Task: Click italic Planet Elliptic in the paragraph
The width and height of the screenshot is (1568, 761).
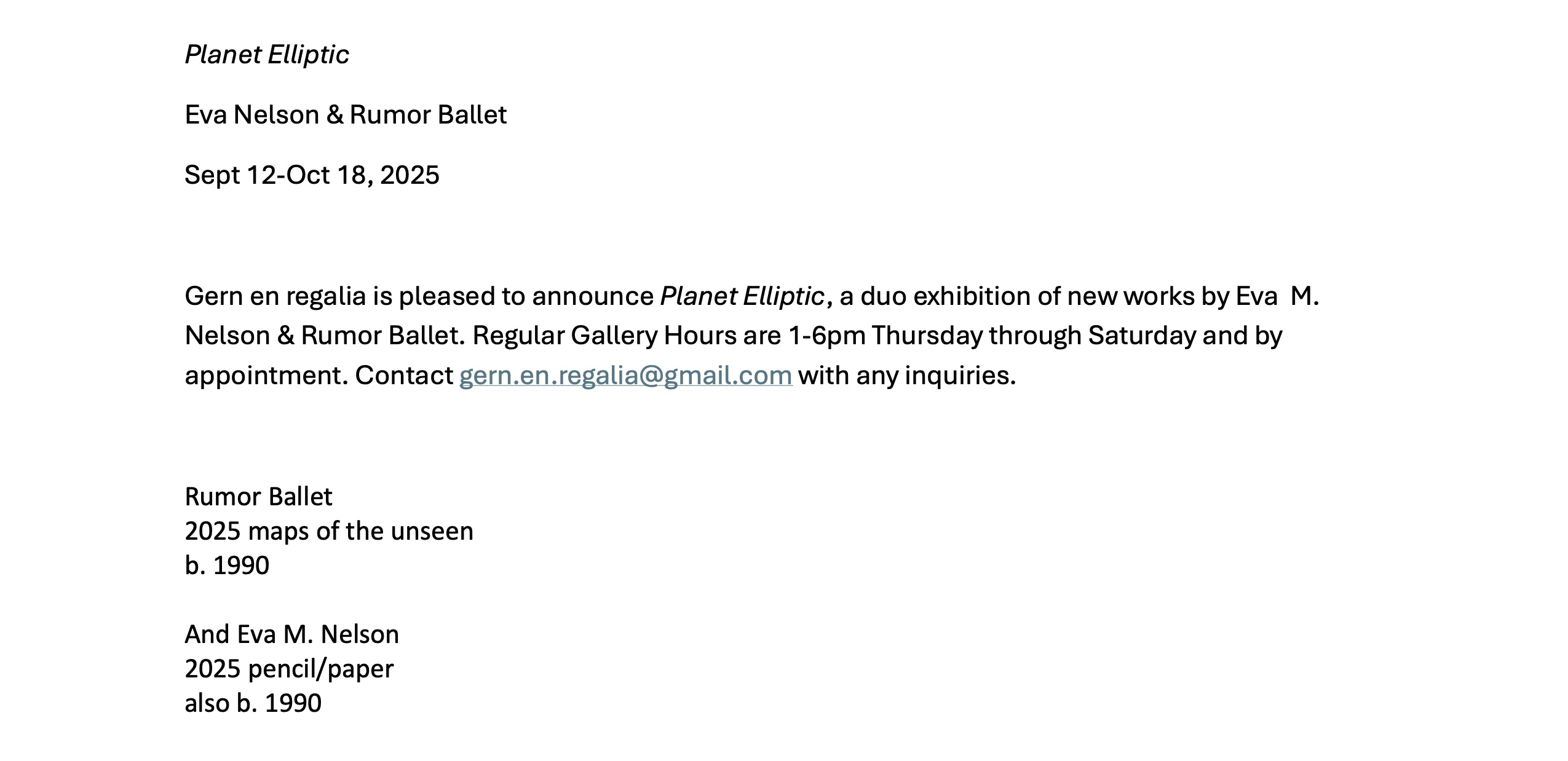Action: pyautogui.click(x=742, y=296)
